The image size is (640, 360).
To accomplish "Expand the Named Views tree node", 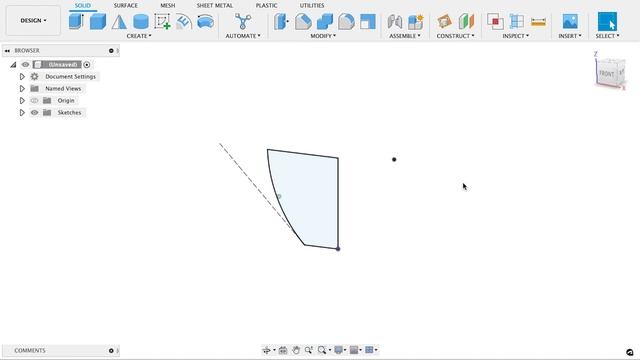I will (x=22, y=89).
